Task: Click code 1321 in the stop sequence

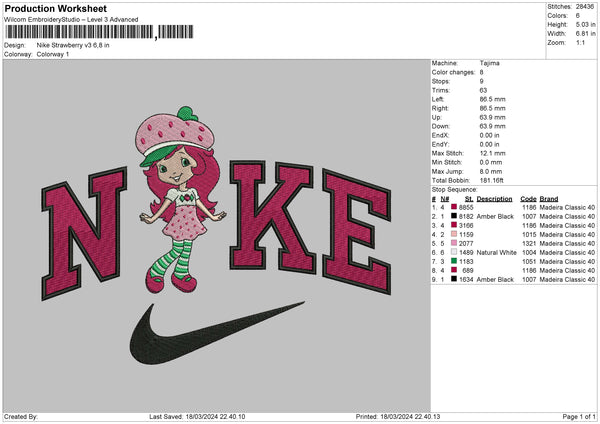Action: click(529, 243)
